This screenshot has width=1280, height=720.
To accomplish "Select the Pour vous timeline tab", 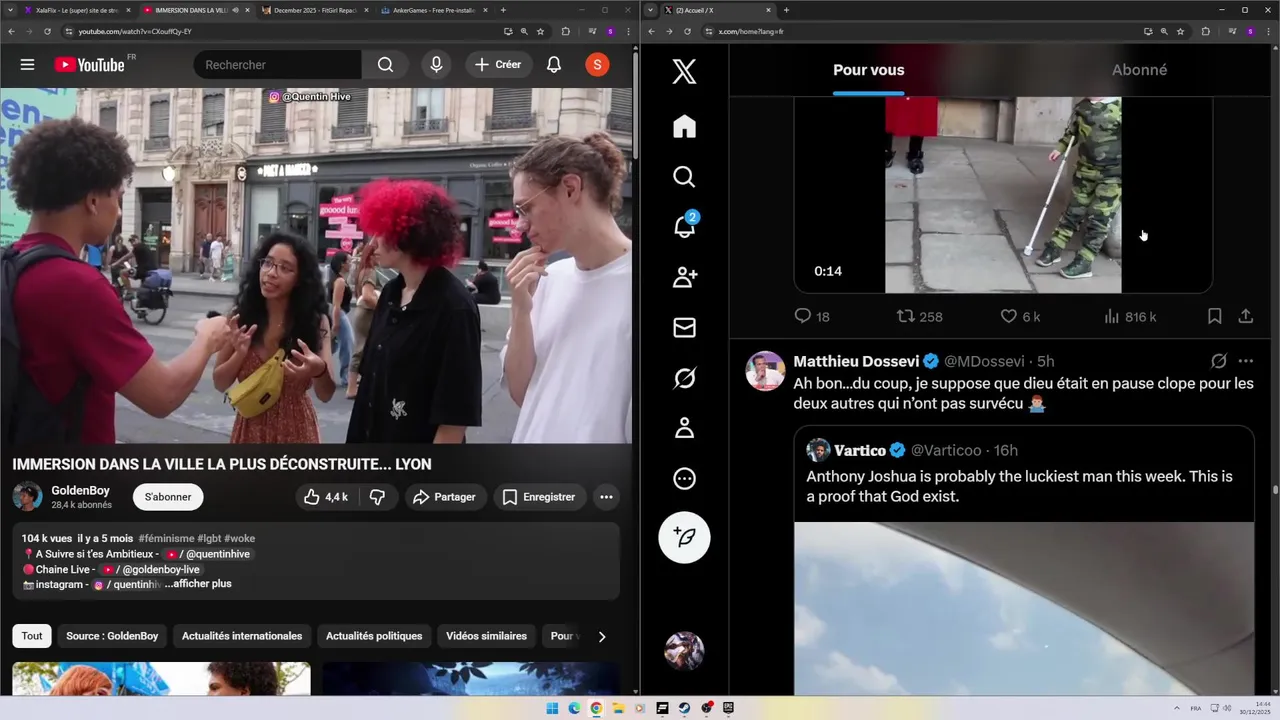I will (x=869, y=70).
